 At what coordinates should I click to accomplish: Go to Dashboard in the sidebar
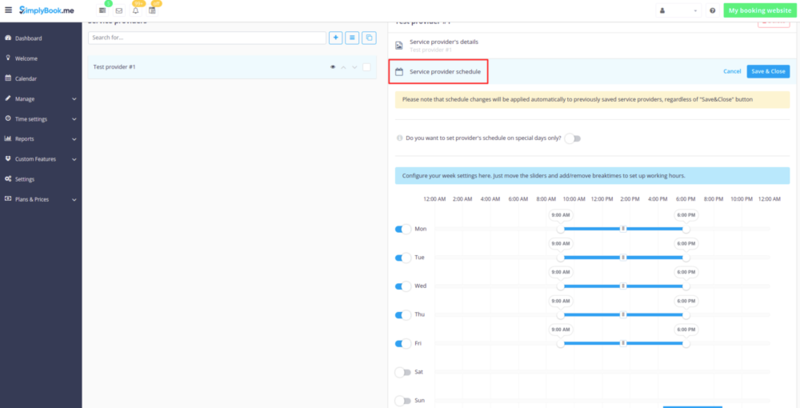pos(32,38)
